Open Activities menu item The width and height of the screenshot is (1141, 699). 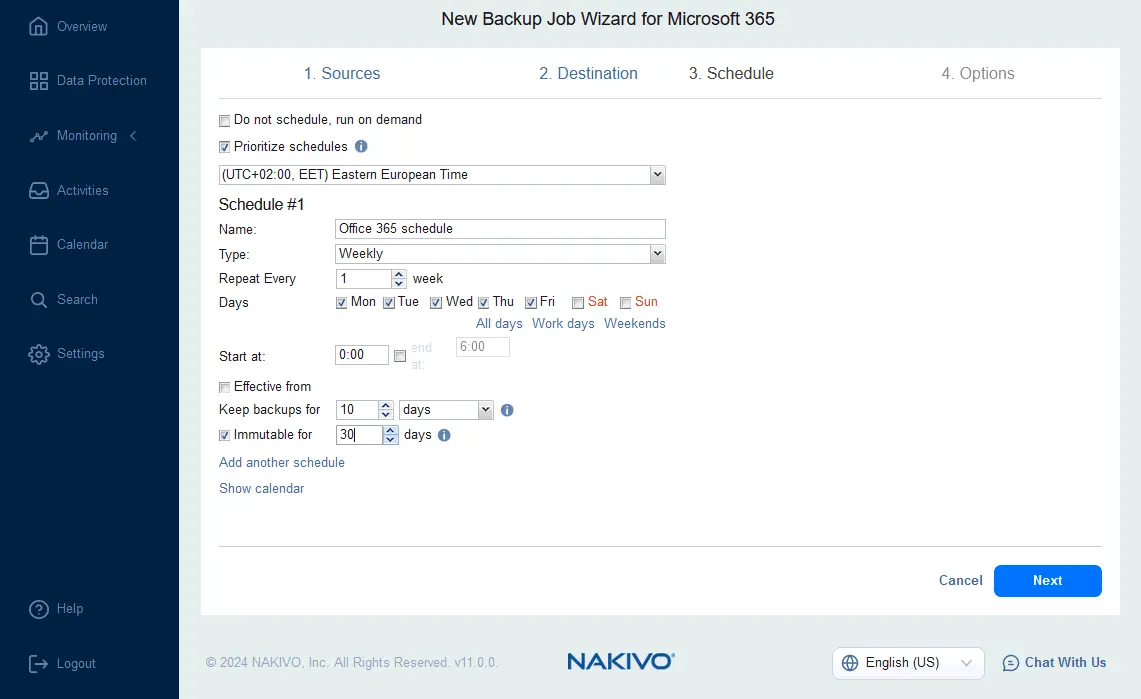(x=82, y=191)
